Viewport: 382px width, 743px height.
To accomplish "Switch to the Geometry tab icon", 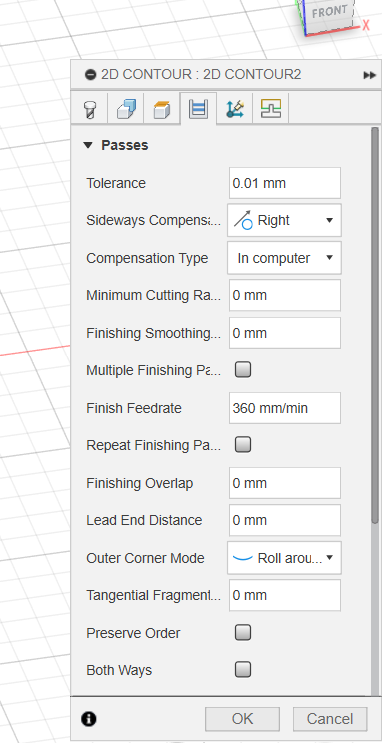I will tap(126, 109).
